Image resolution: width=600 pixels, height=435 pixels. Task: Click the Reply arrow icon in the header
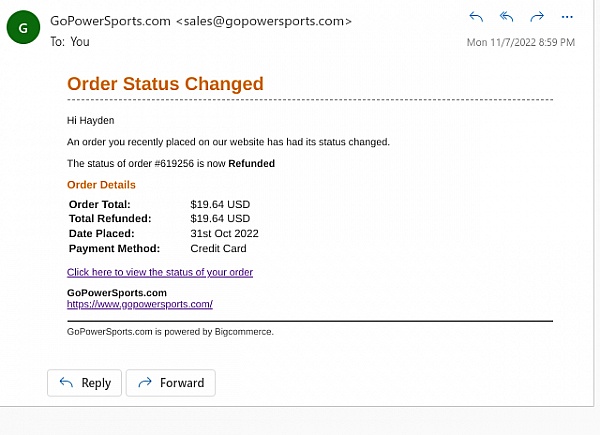[476, 17]
